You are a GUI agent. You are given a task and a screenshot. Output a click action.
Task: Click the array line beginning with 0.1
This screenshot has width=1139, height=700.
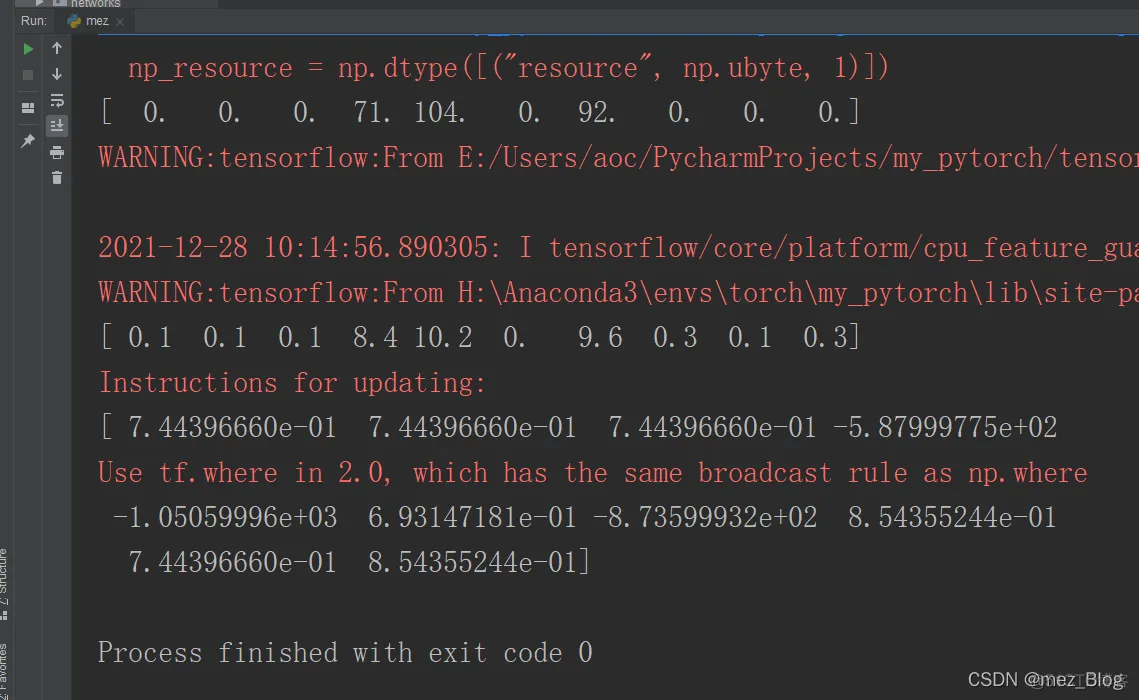pyautogui.click(x=480, y=338)
